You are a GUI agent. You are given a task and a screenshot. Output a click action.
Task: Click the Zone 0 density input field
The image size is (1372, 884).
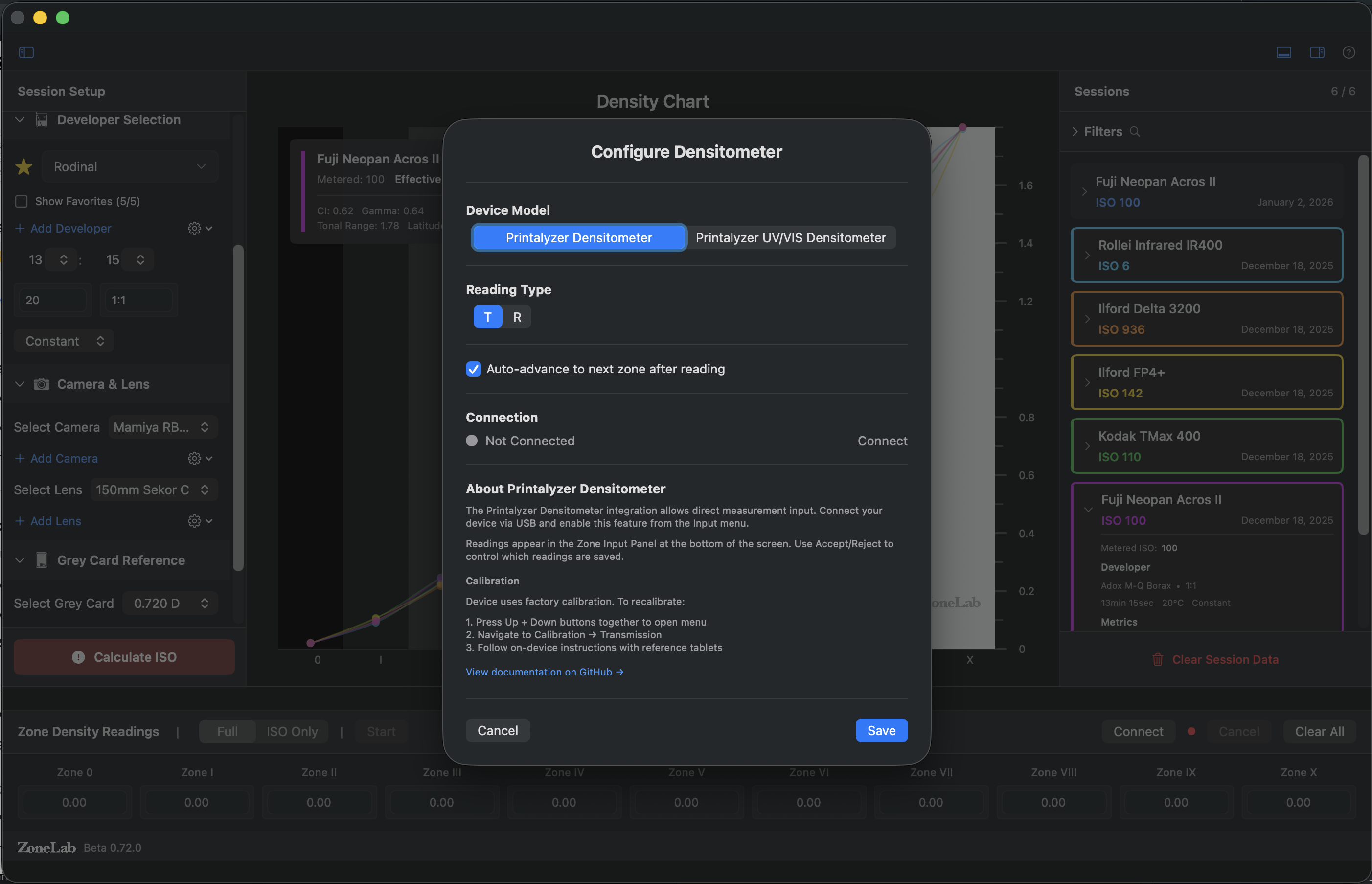pos(74,802)
